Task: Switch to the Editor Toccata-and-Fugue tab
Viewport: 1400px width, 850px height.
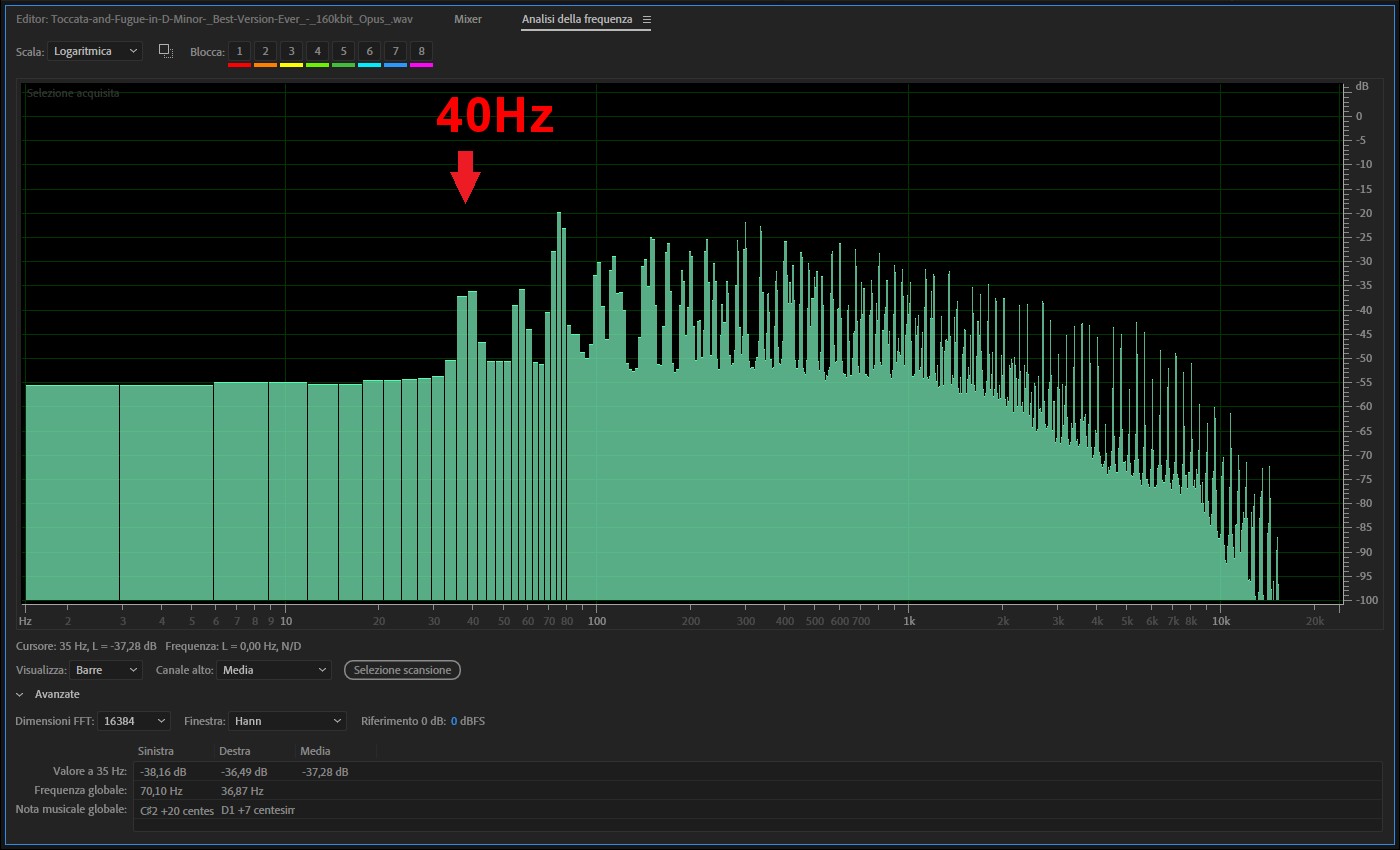Action: [x=214, y=20]
